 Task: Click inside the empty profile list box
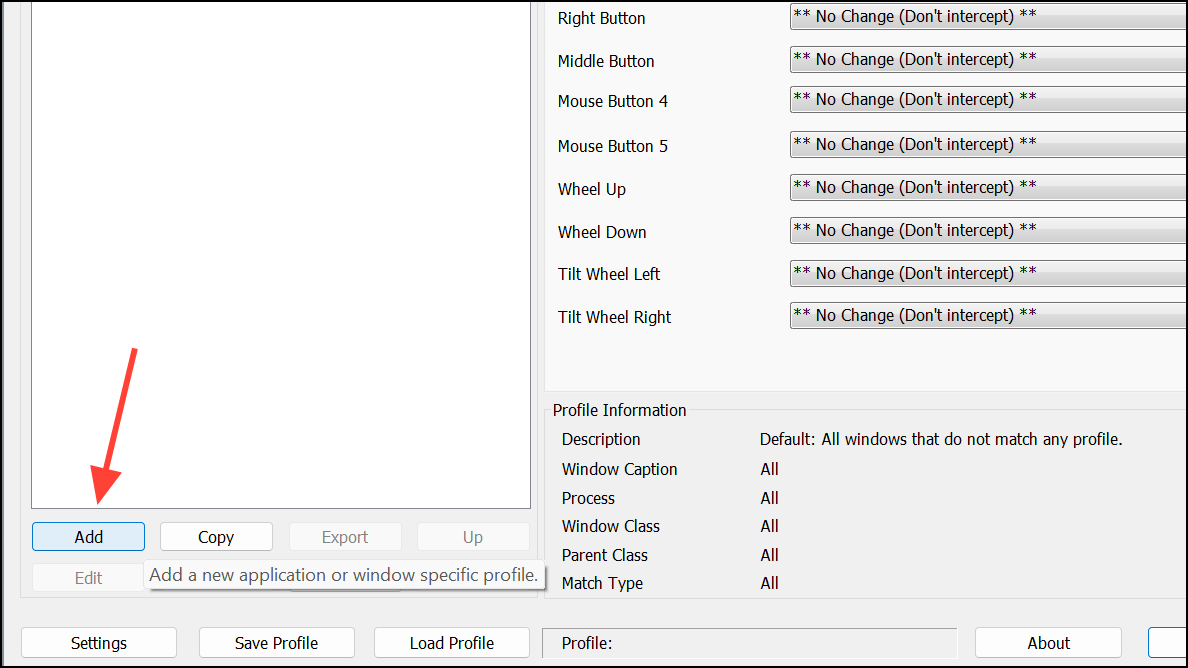pos(280,250)
